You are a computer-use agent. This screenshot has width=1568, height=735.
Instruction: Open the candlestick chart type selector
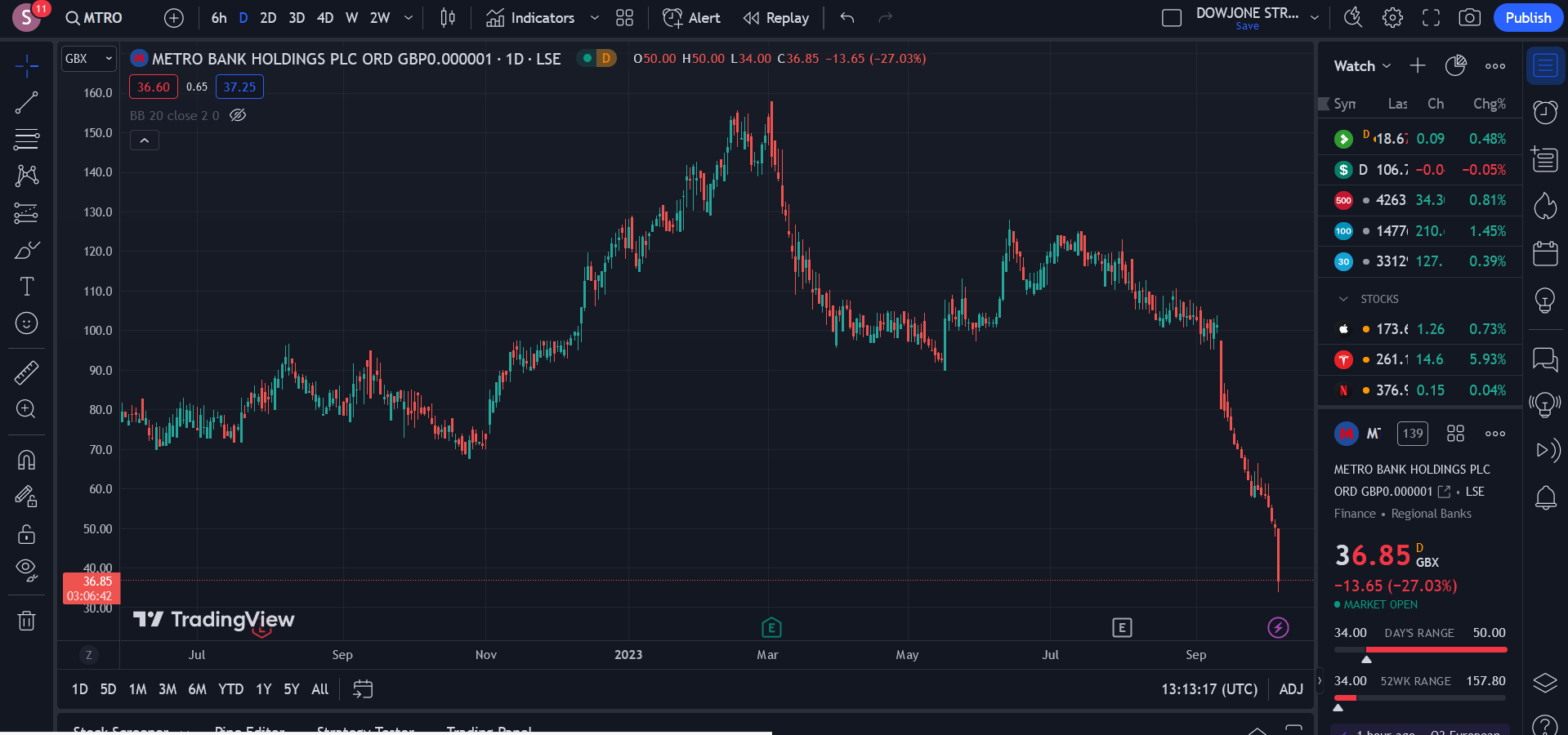coord(448,18)
